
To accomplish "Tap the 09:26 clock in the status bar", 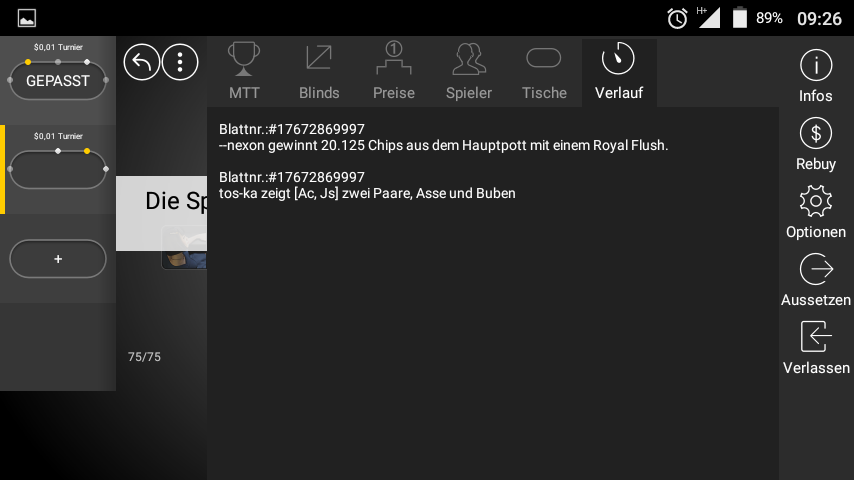I will click(819, 19).
